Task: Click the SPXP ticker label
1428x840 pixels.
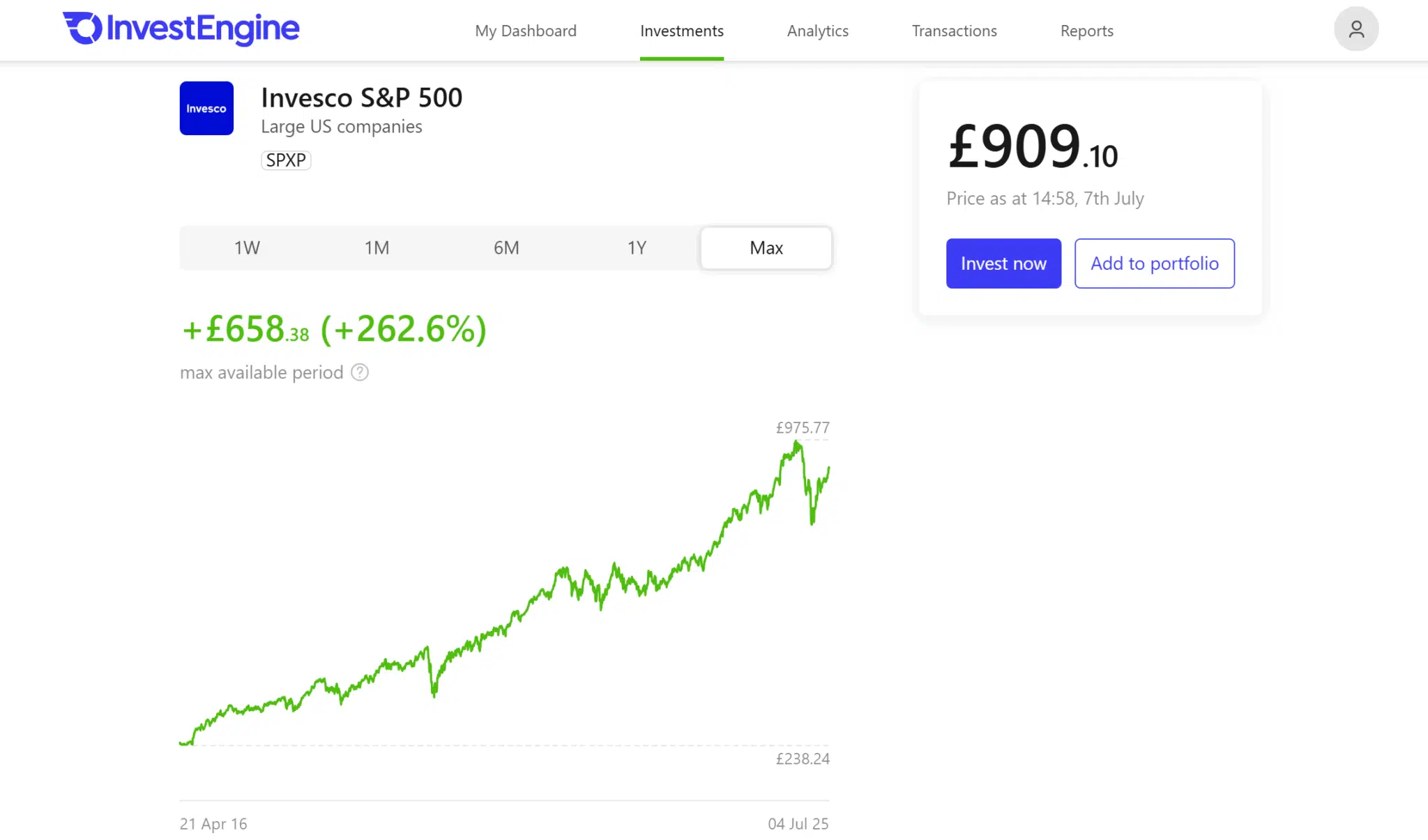Action: click(286, 160)
